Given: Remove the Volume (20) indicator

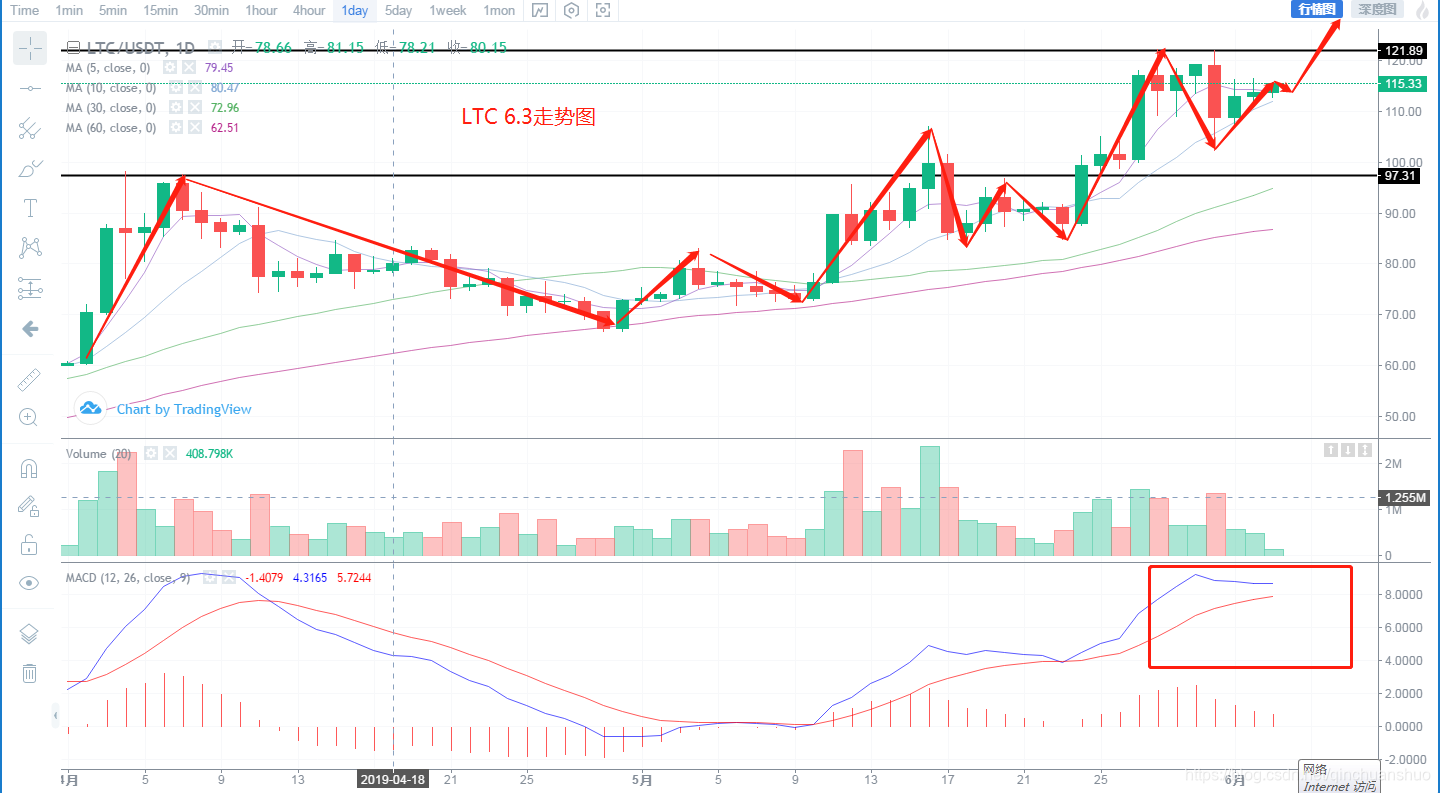Looking at the screenshot, I should pos(170,453).
